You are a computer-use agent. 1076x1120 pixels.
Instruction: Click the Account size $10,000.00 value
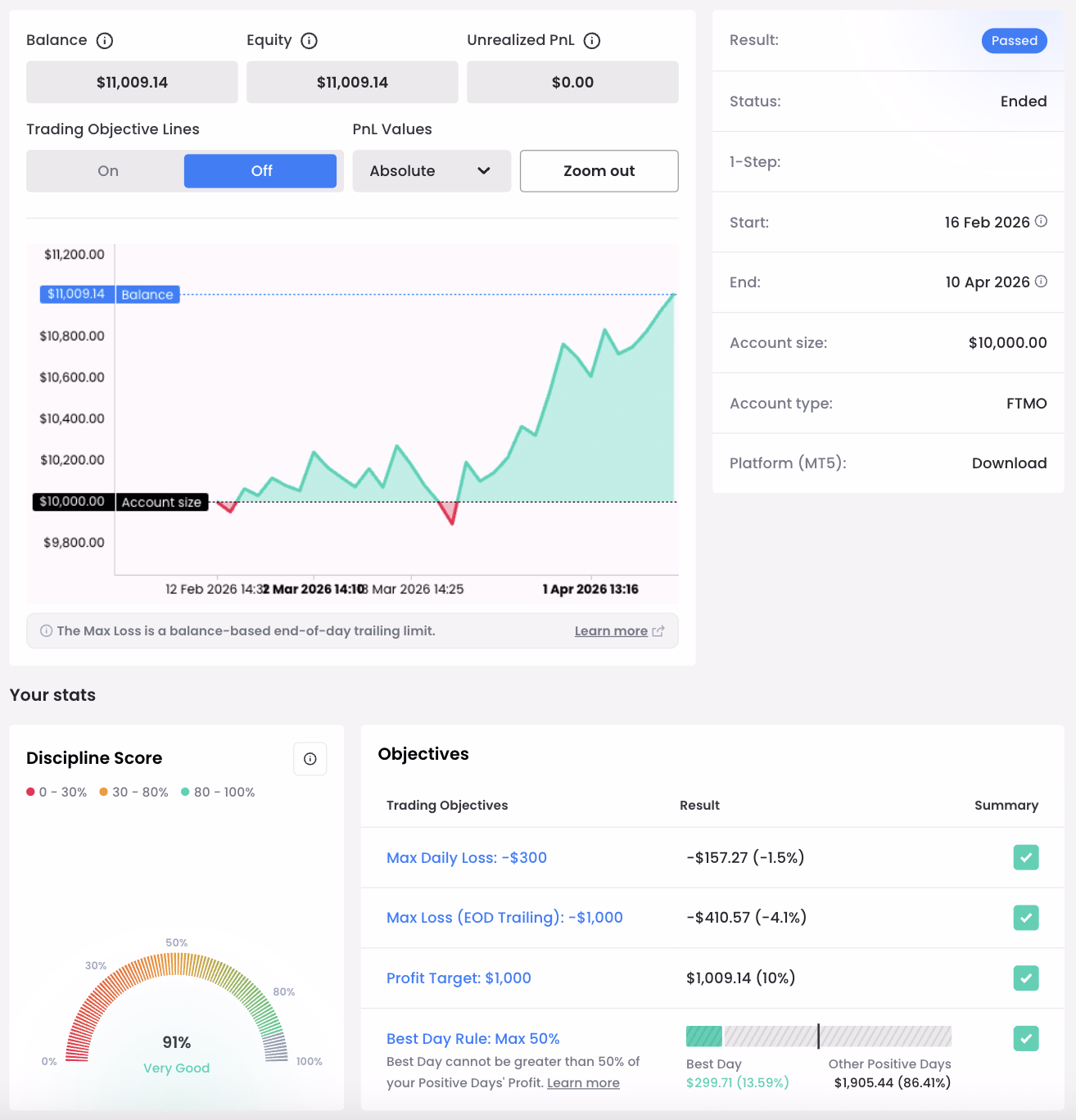(1008, 343)
